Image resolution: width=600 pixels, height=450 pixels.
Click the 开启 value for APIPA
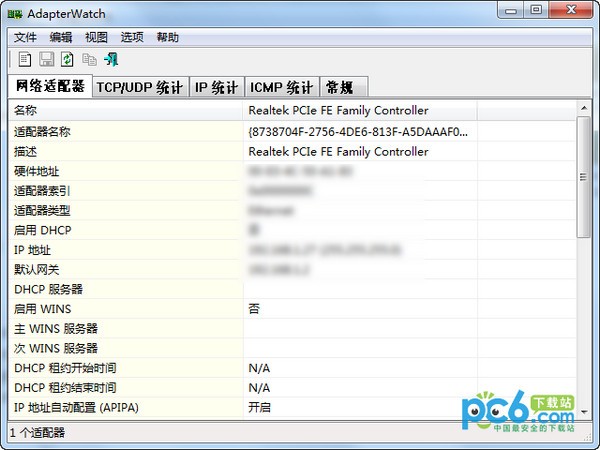[259, 408]
